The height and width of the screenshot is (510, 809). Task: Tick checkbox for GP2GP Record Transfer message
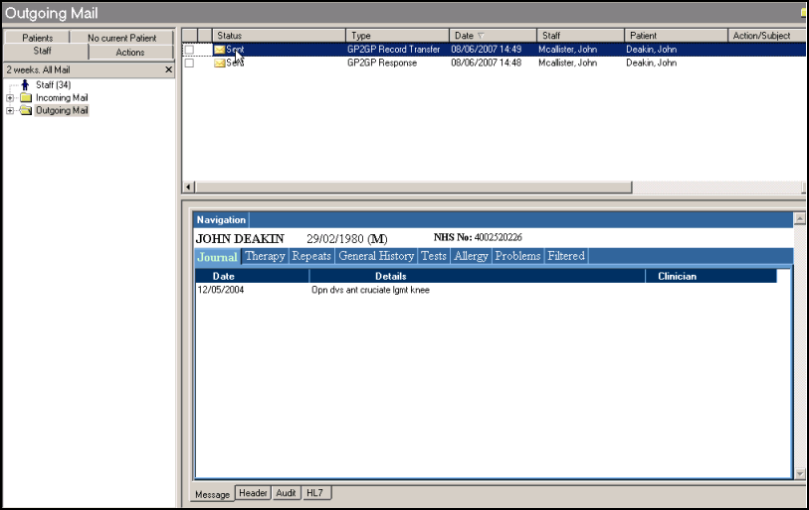190,49
